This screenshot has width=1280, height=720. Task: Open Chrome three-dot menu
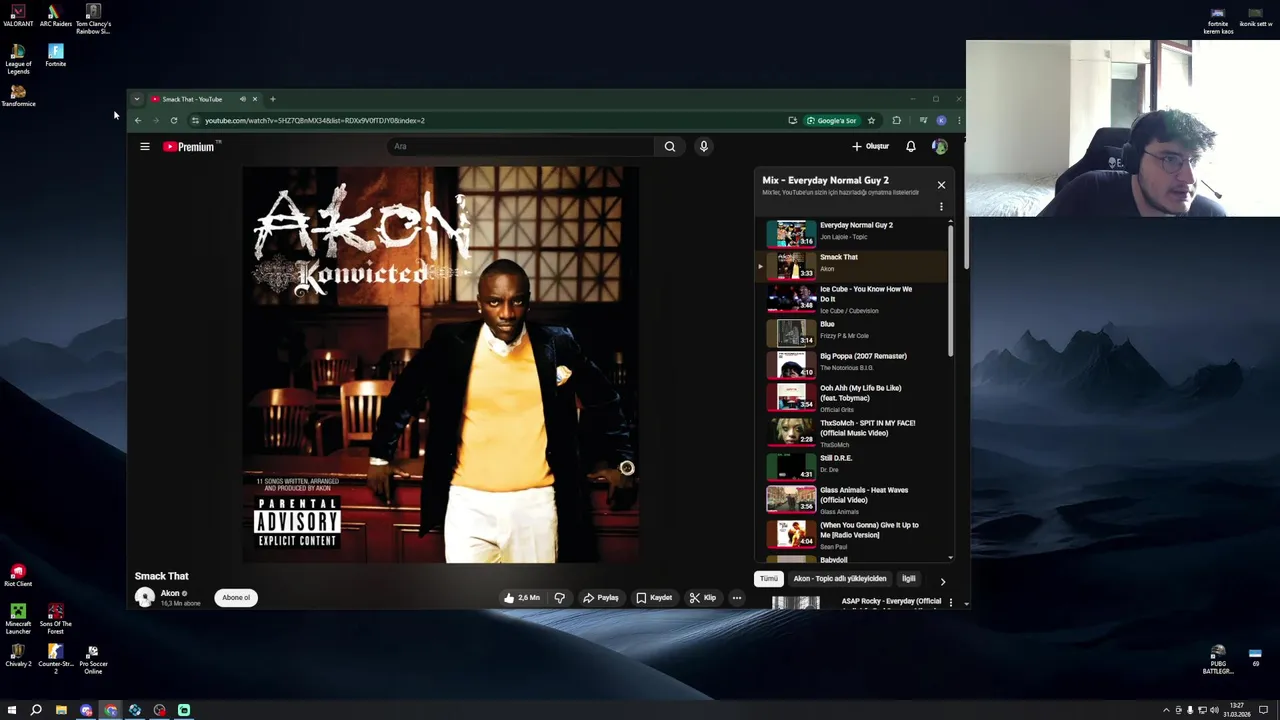[x=959, y=121]
